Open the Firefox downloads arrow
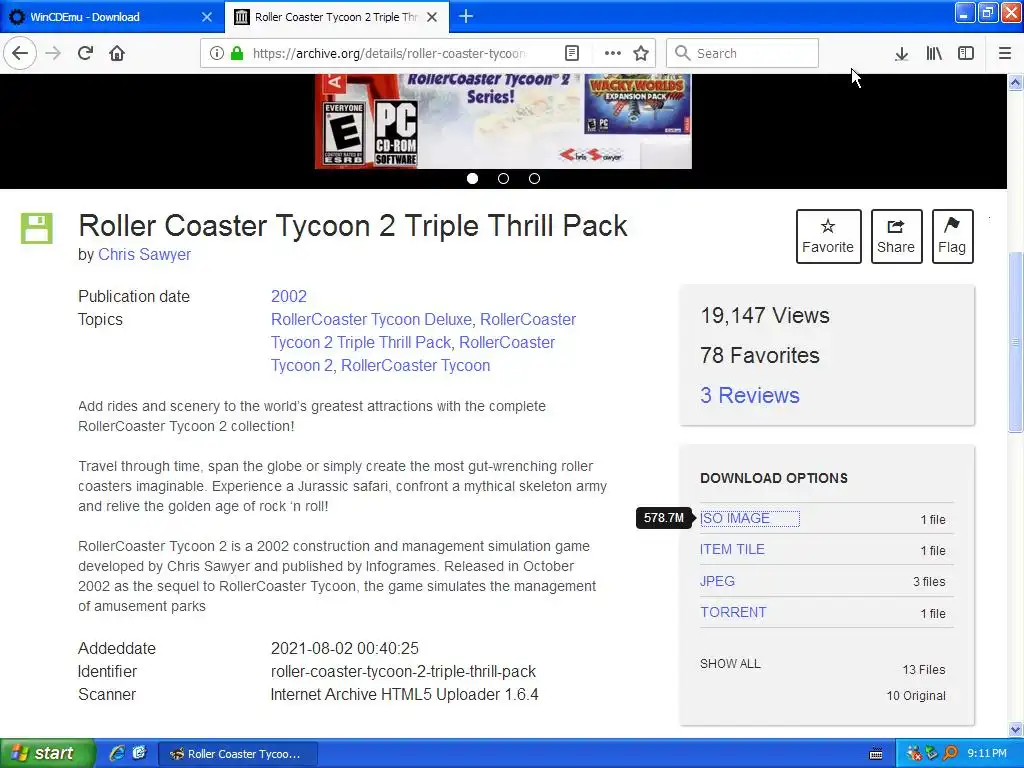The width and height of the screenshot is (1024, 768). point(901,54)
